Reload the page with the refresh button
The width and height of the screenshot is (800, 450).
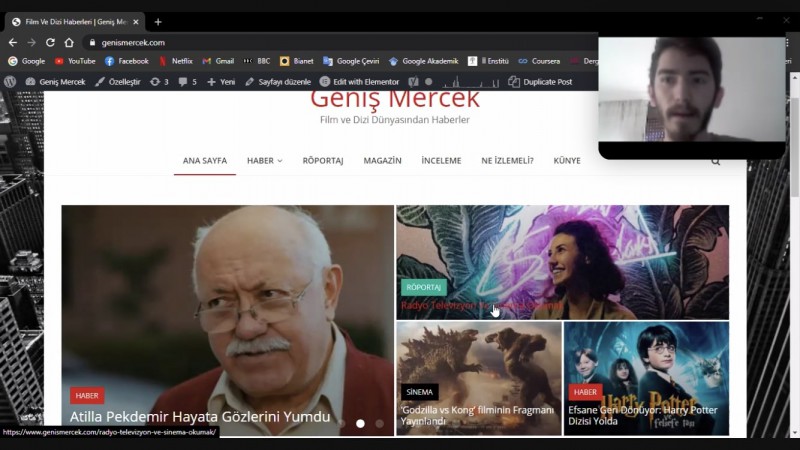tap(50, 43)
